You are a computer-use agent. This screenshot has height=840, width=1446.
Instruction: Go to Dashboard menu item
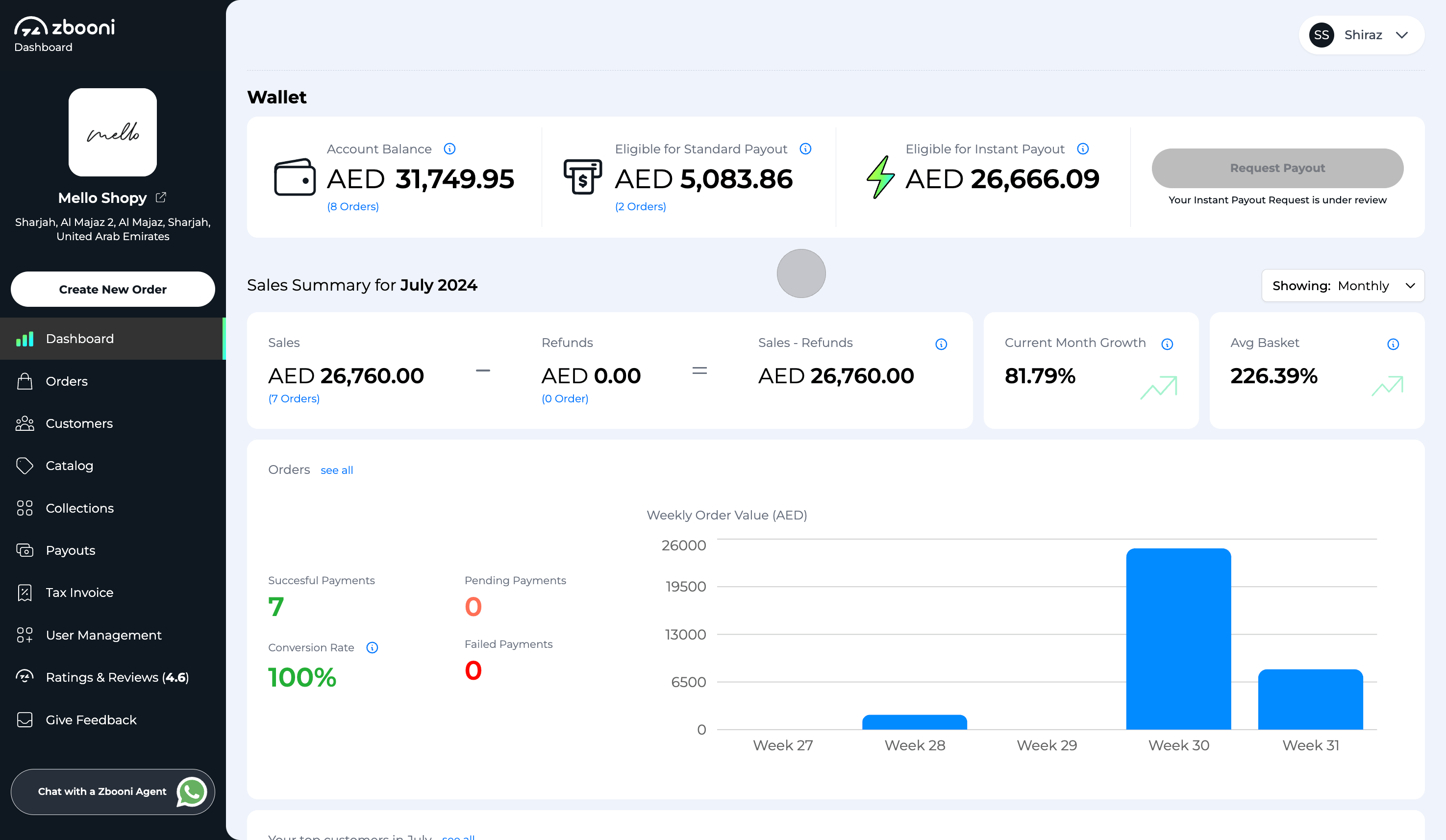tap(112, 339)
